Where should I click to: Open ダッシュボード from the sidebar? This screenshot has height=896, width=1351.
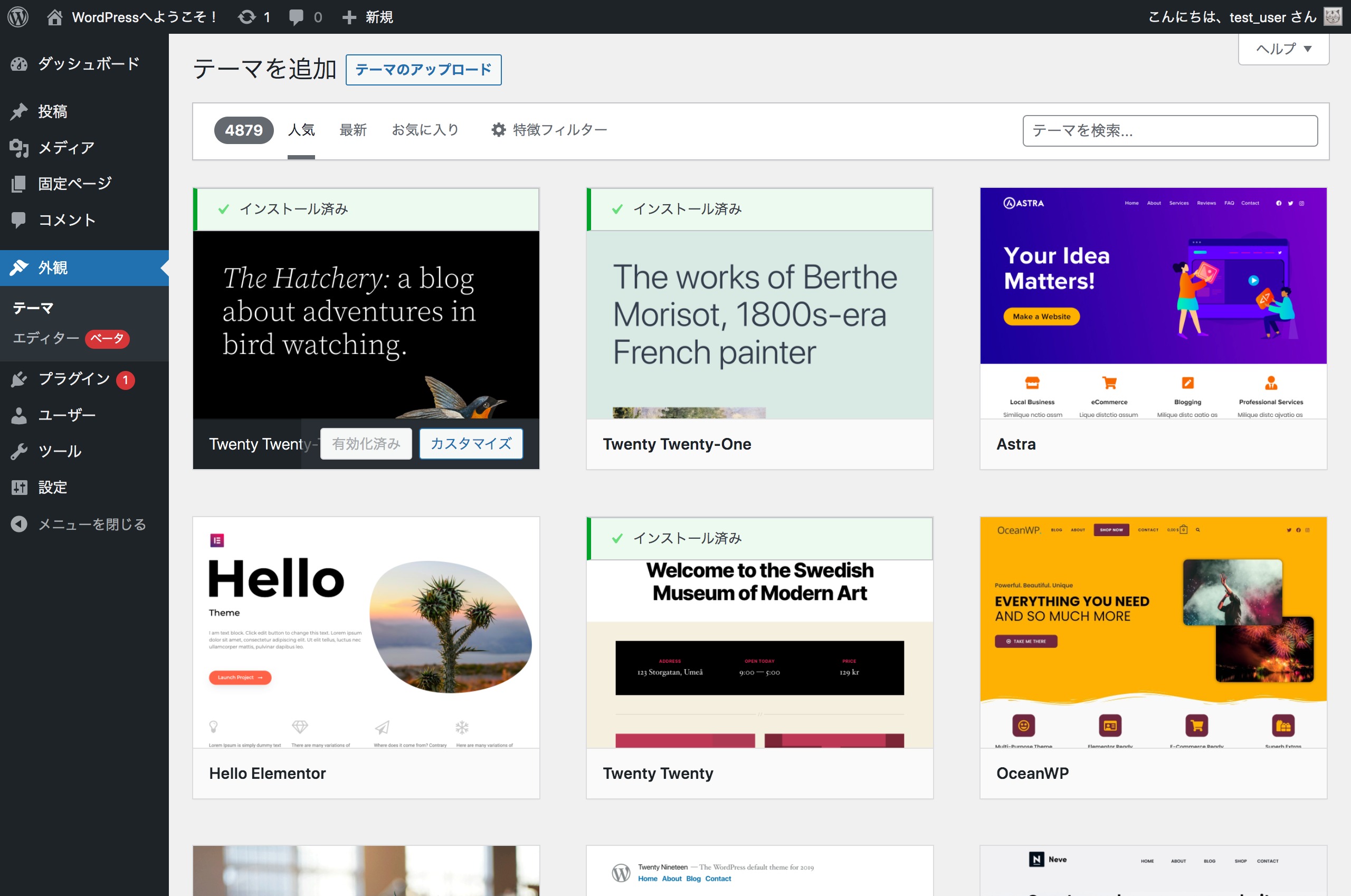coord(88,63)
